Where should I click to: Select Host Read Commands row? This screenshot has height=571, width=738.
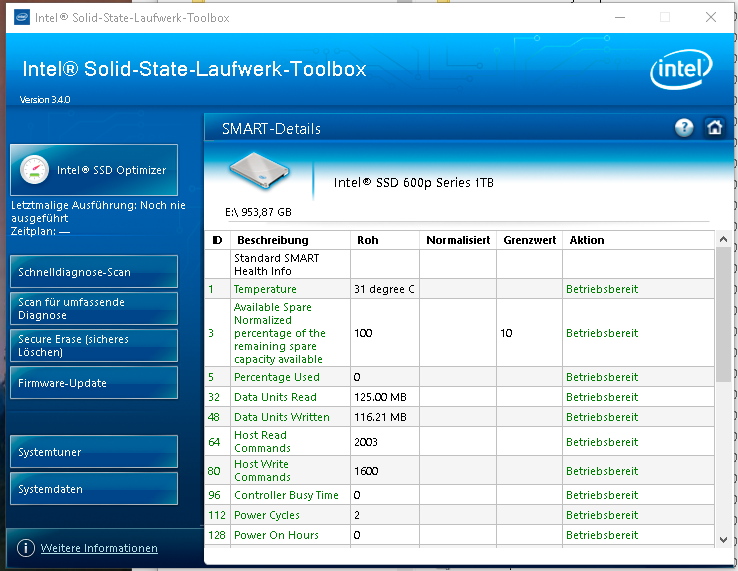click(x=459, y=442)
